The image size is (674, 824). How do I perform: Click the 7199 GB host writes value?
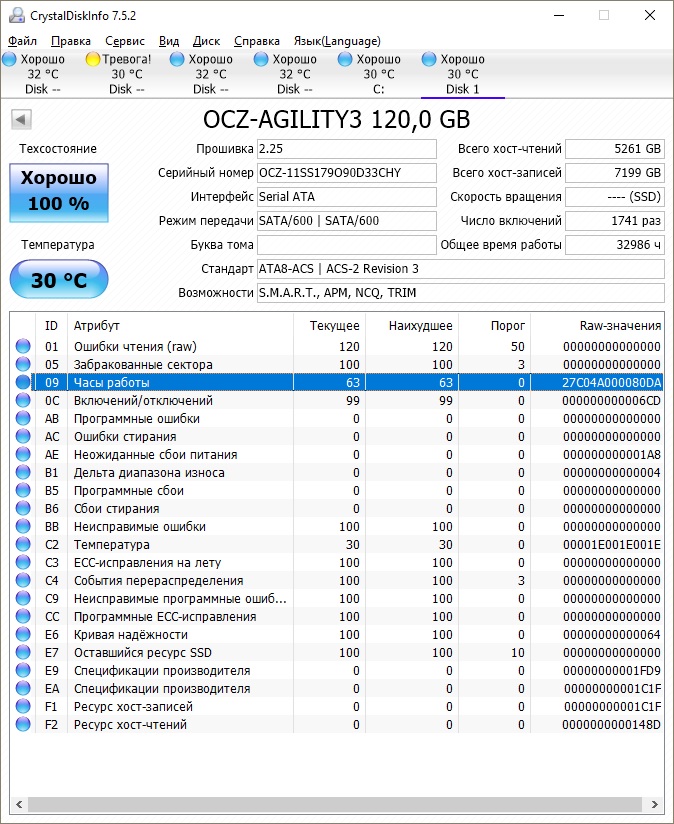(615, 173)
